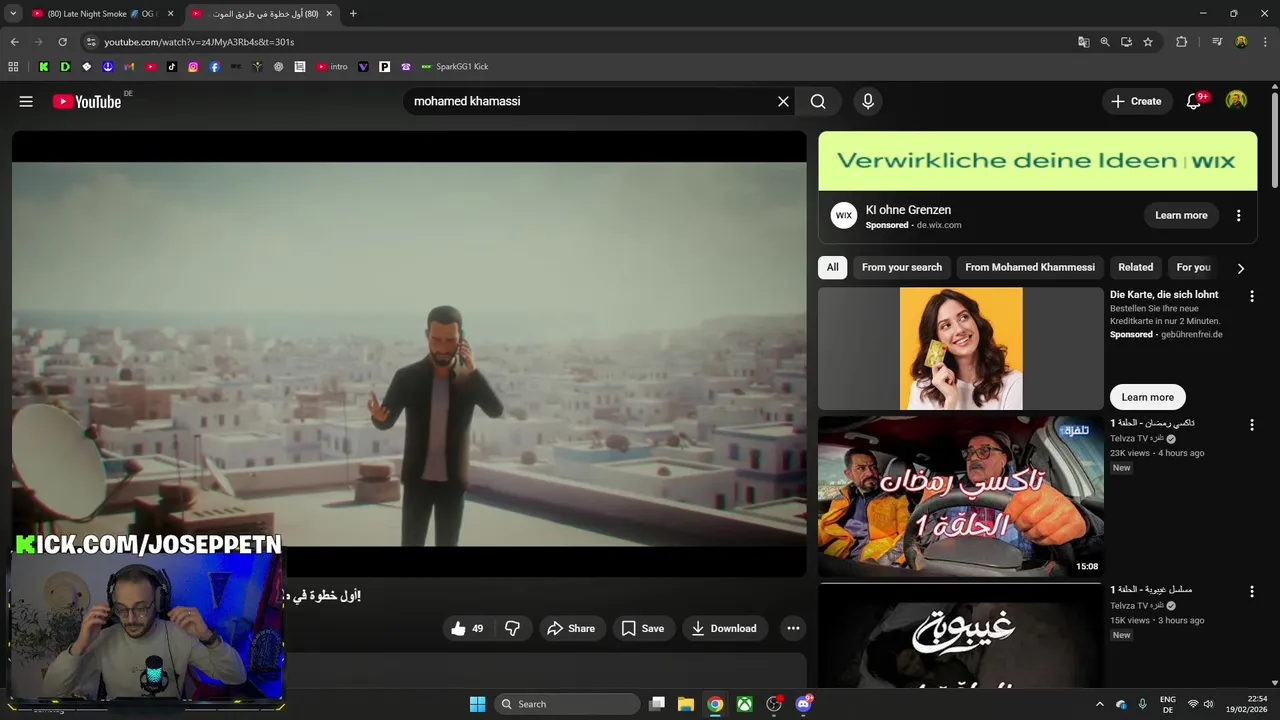Select the Related chip

[x=1136, y=267]
